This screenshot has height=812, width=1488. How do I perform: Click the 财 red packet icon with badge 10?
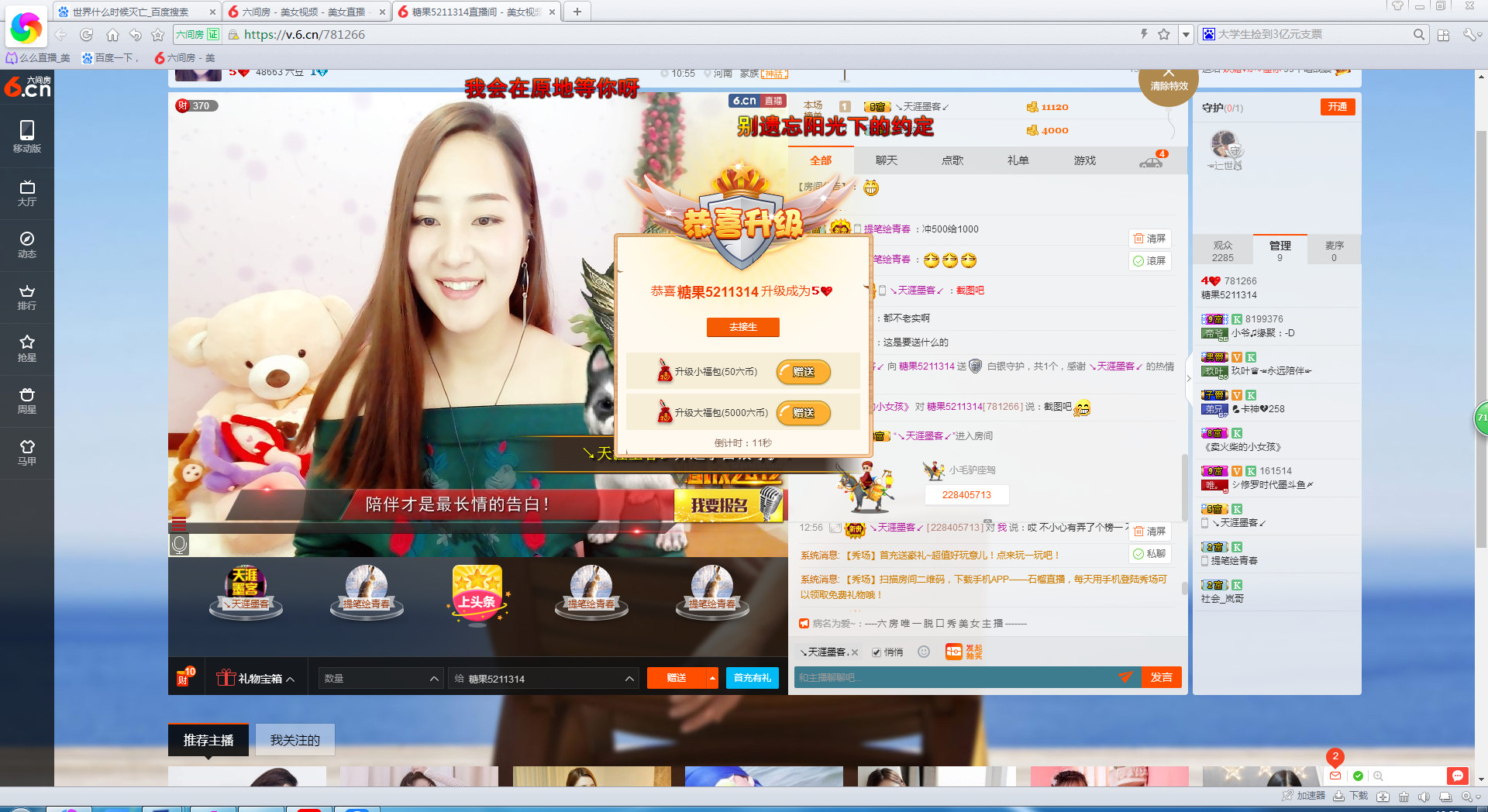coord(186,676)
